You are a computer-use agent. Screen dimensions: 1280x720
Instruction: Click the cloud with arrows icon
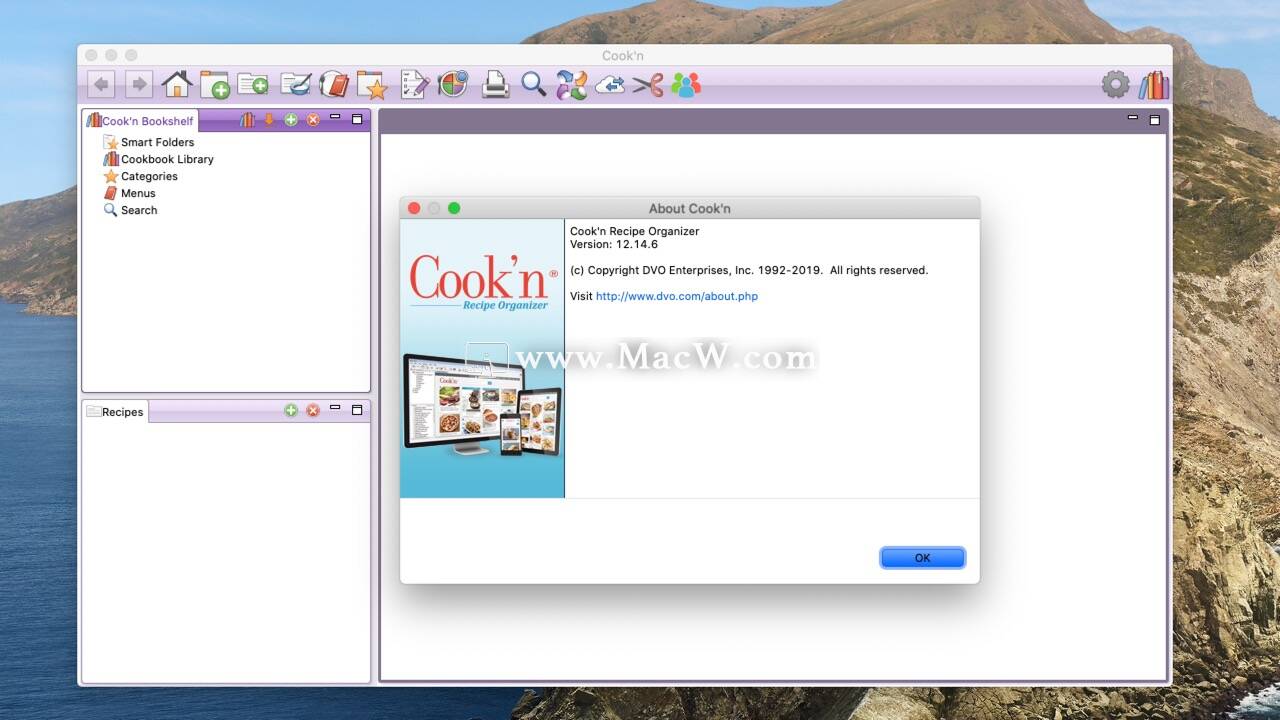[x=610, y=85]
